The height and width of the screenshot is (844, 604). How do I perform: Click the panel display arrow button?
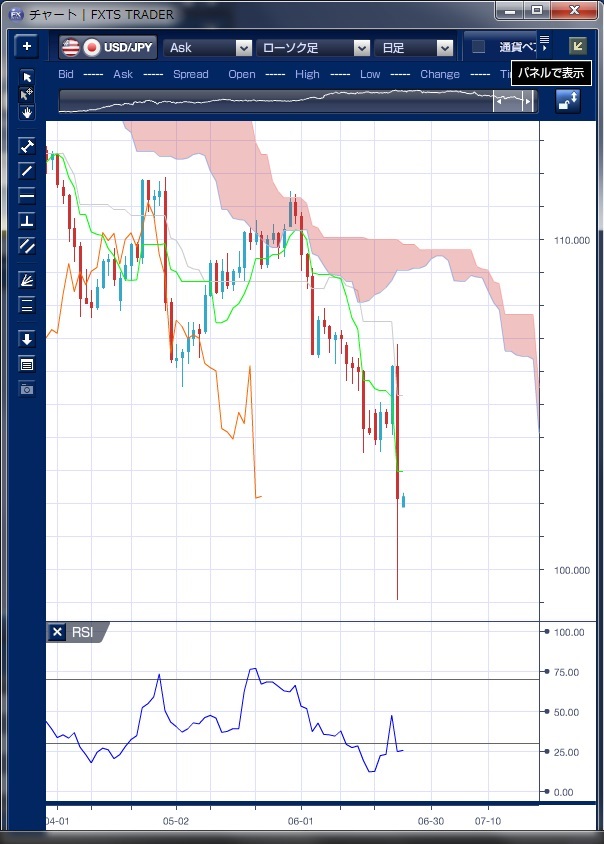pos(577,46)
